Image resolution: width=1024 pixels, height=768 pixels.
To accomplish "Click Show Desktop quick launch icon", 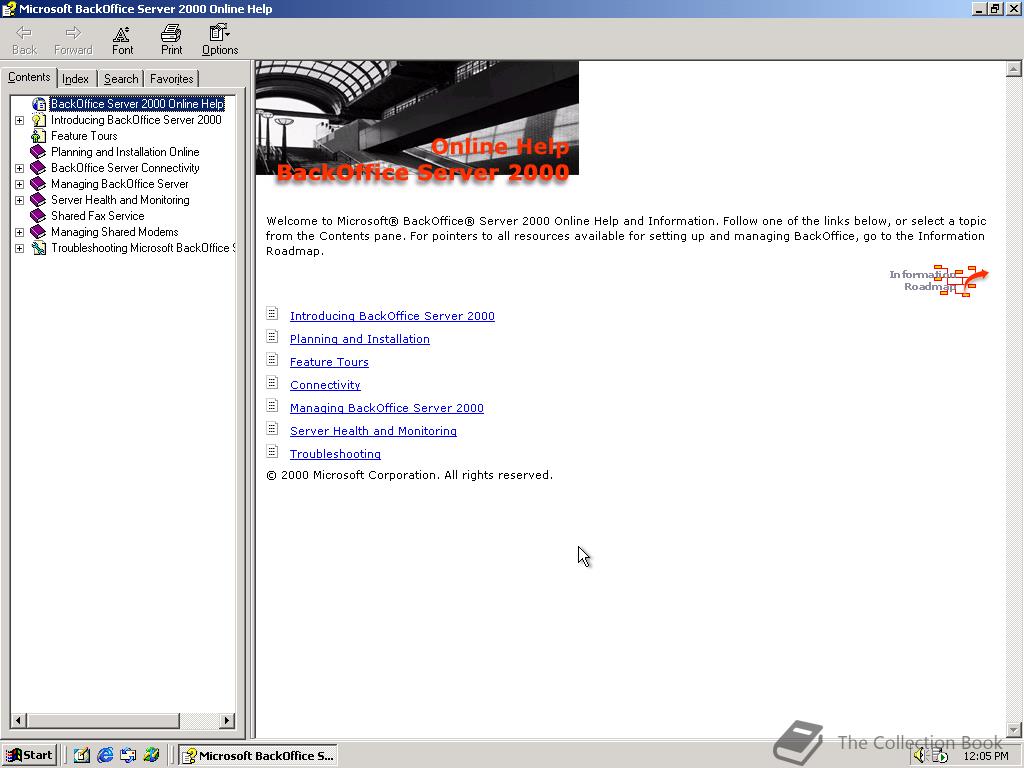I will [82, 756].
